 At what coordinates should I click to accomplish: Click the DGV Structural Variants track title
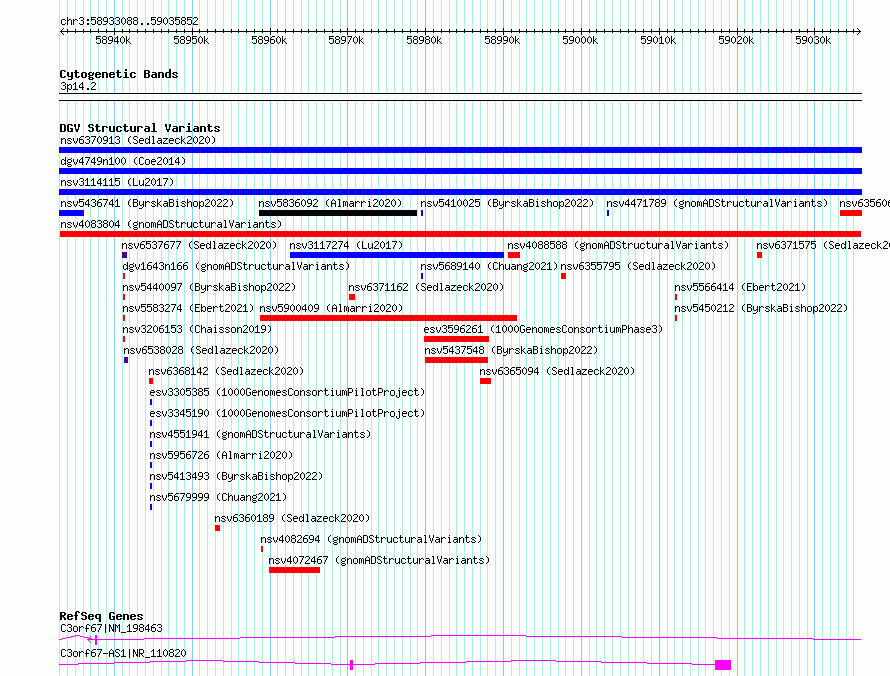(140, 128)
